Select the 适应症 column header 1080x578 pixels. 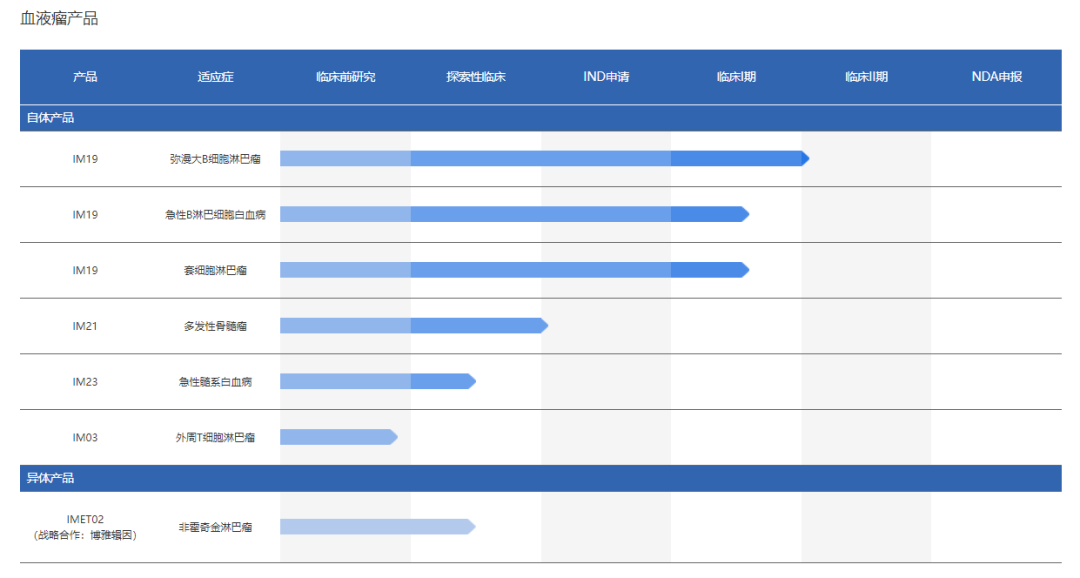tap(215, 76)
